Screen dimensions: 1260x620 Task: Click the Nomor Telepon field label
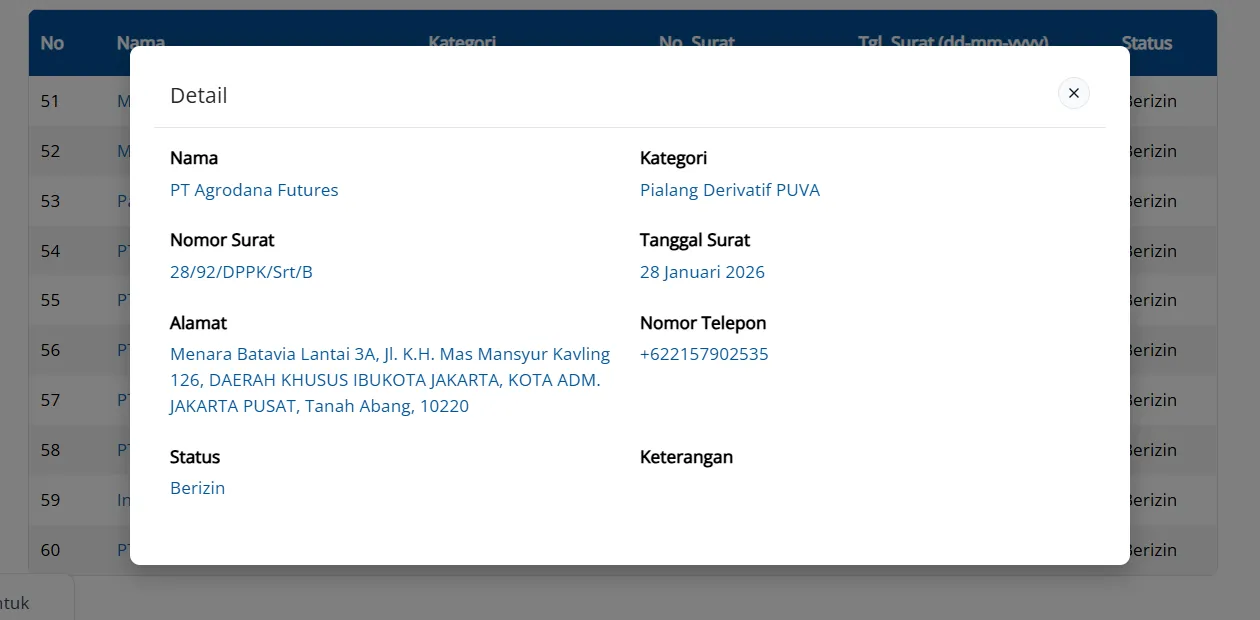tap(703, 323)
